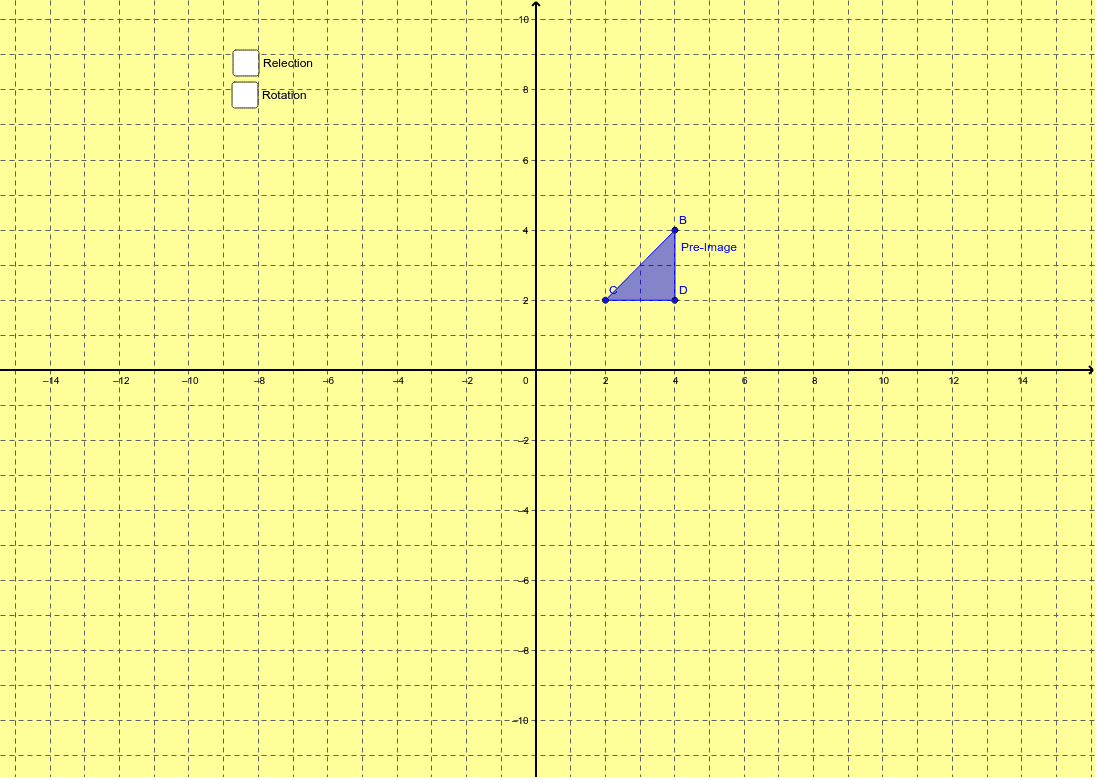1097x779 pixels.
Task: Click the x-axis label −4
Action: pyautogui.click(x=398, y=381)
